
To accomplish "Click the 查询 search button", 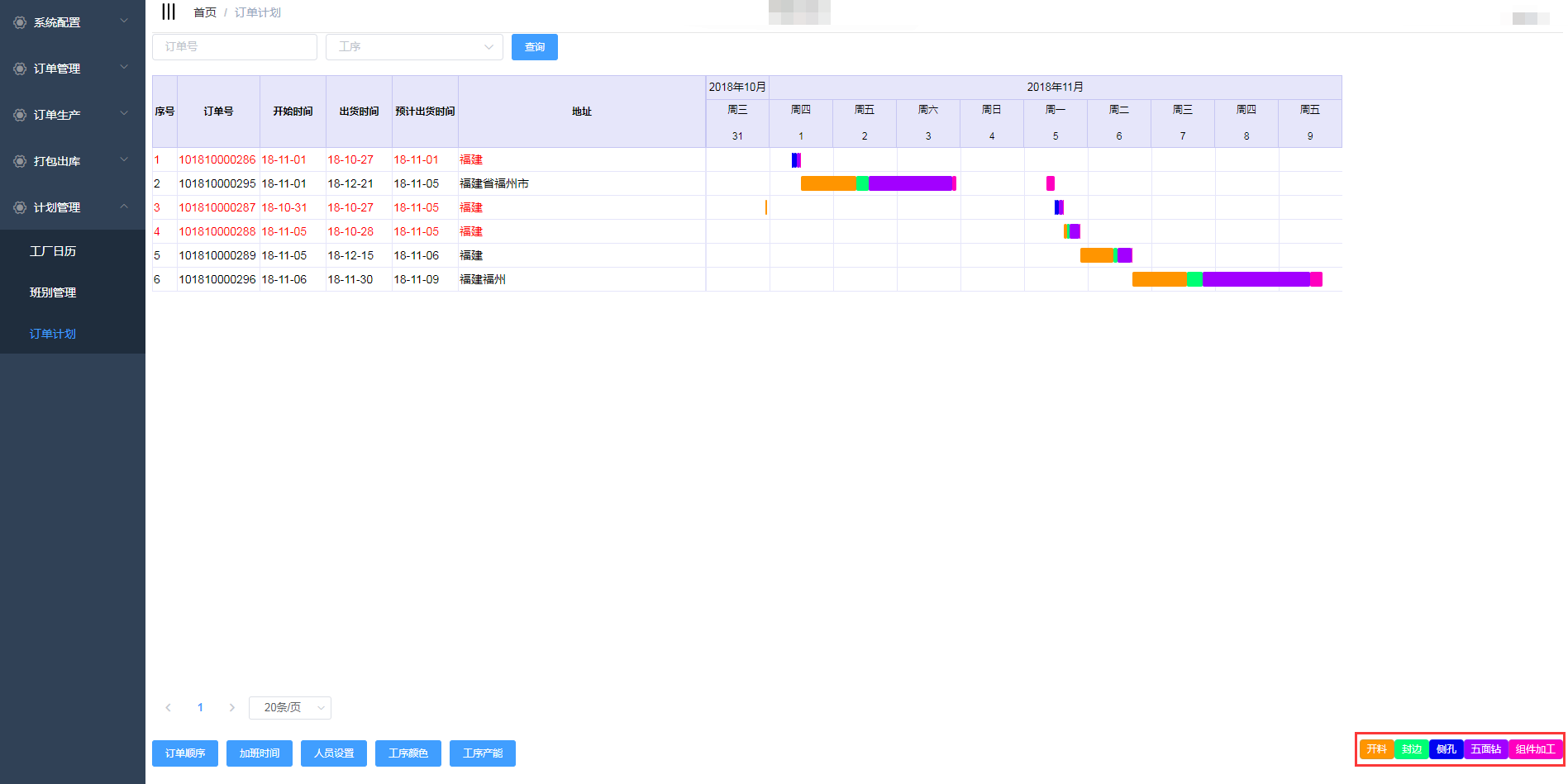I will (535, 47).
